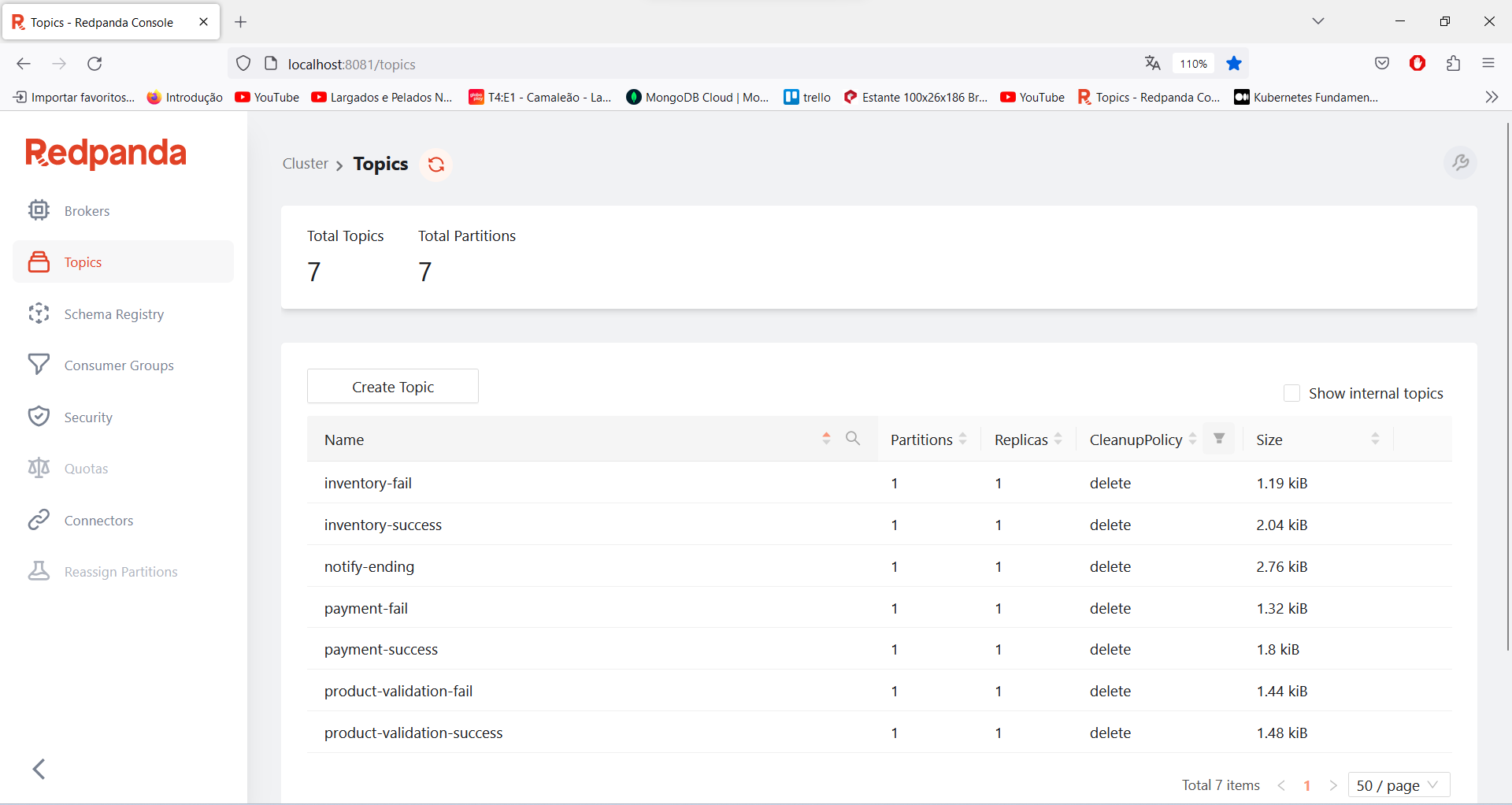Open the wrench settings icon
This screenshot has width=1512, height=805.
tap(1460, 162)
